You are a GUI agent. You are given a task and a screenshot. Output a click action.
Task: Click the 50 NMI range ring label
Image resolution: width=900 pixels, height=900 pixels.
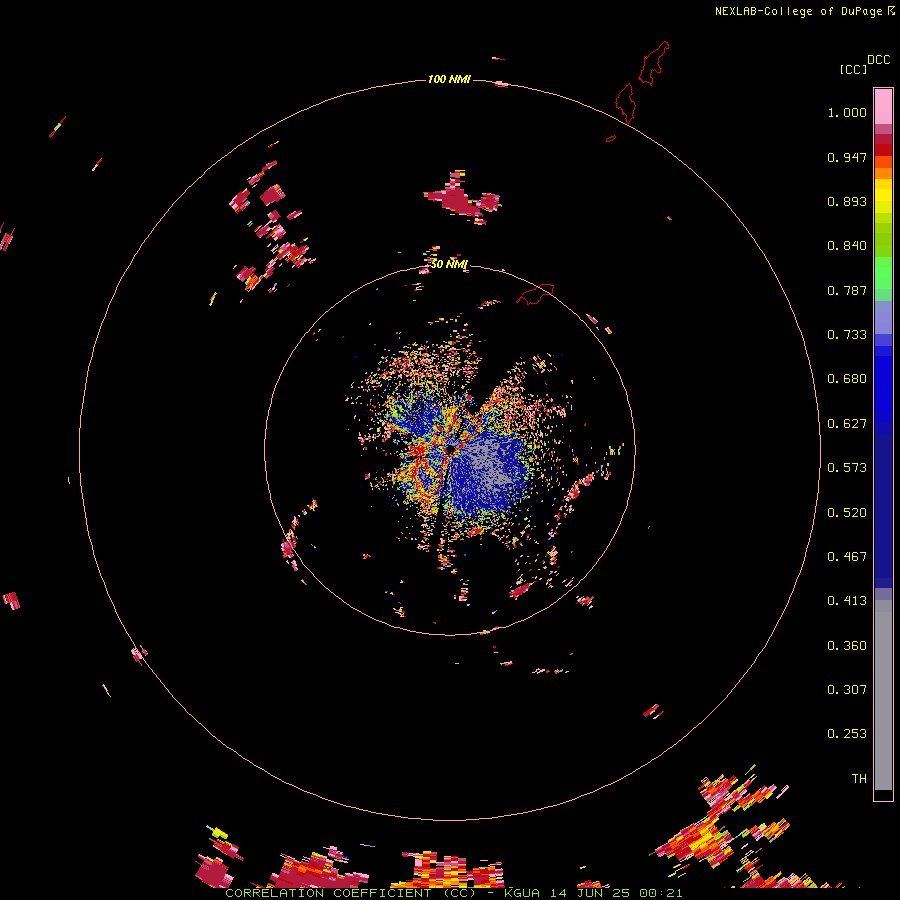(449, 264)
